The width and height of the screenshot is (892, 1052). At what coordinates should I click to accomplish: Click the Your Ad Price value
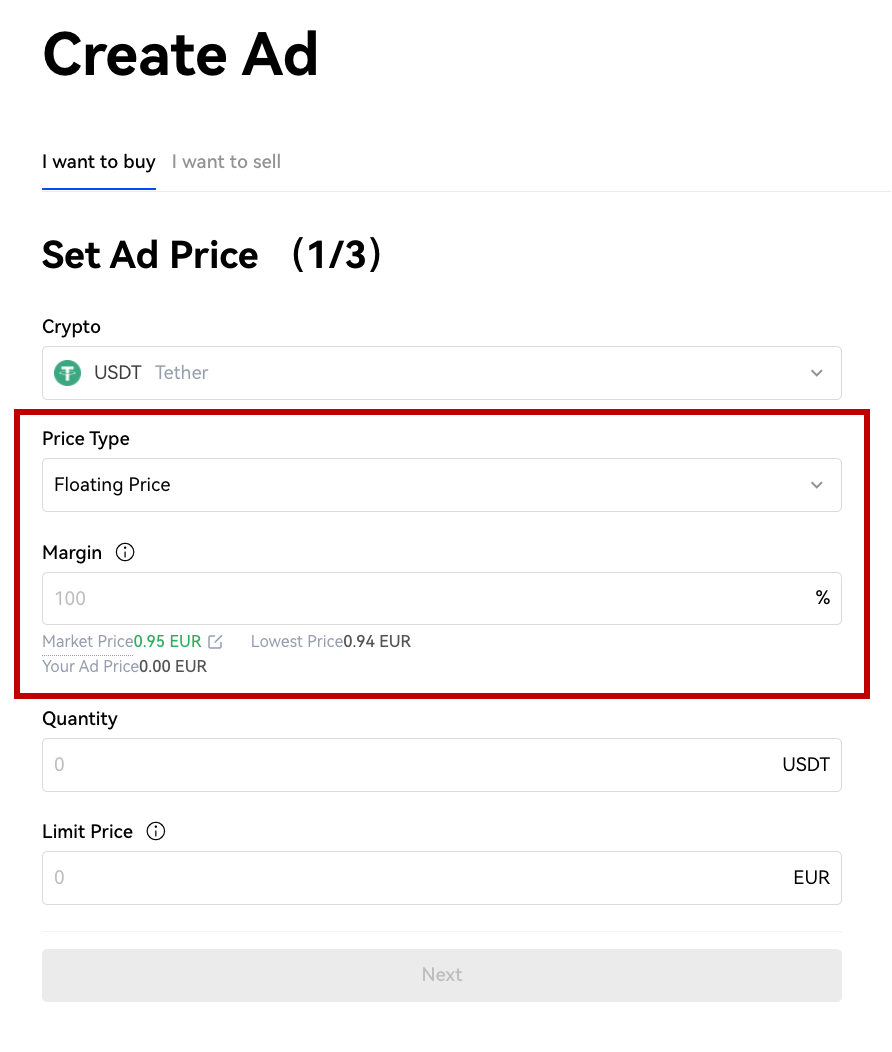point(173,666)
